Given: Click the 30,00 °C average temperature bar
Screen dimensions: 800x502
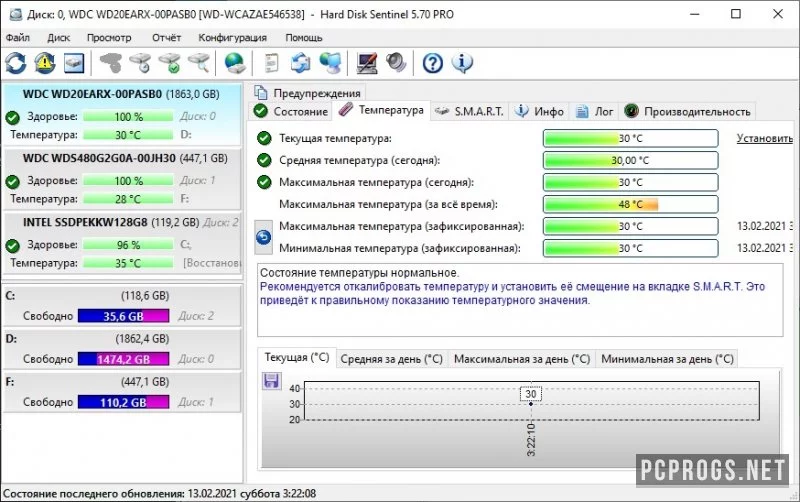Looking at the screenshot, I should 631,160.
